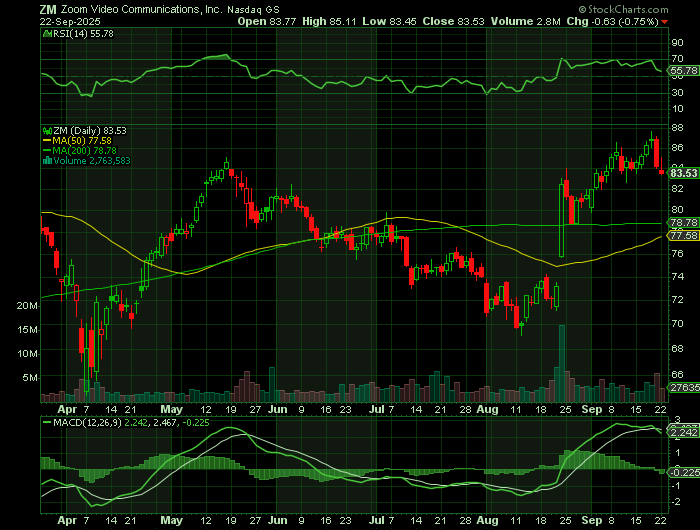
Task: Click May on axis below volume bars
Action: (172, 409)
